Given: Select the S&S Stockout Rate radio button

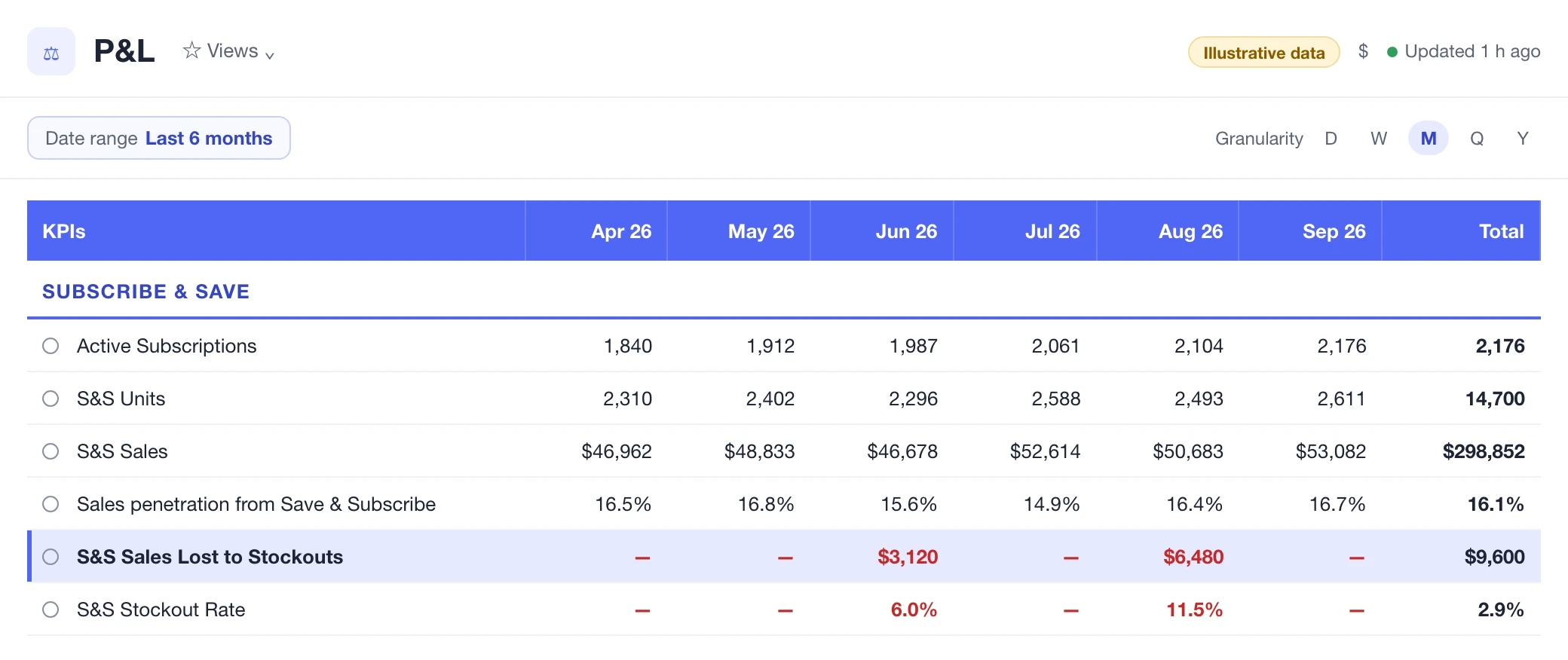Looking at the screenshot, I should pyautogui.click(x=51, y=610).
